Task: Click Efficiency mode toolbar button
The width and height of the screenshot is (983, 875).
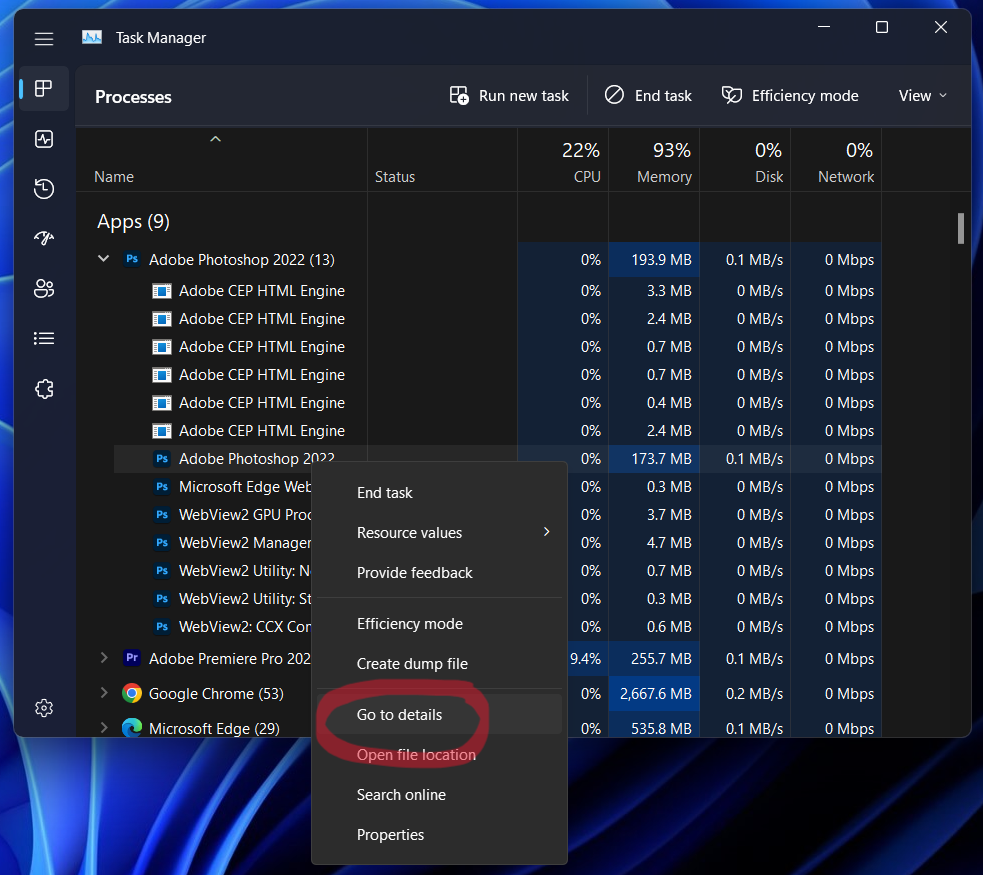Action: pyautogui.click(x=790, y=96)
